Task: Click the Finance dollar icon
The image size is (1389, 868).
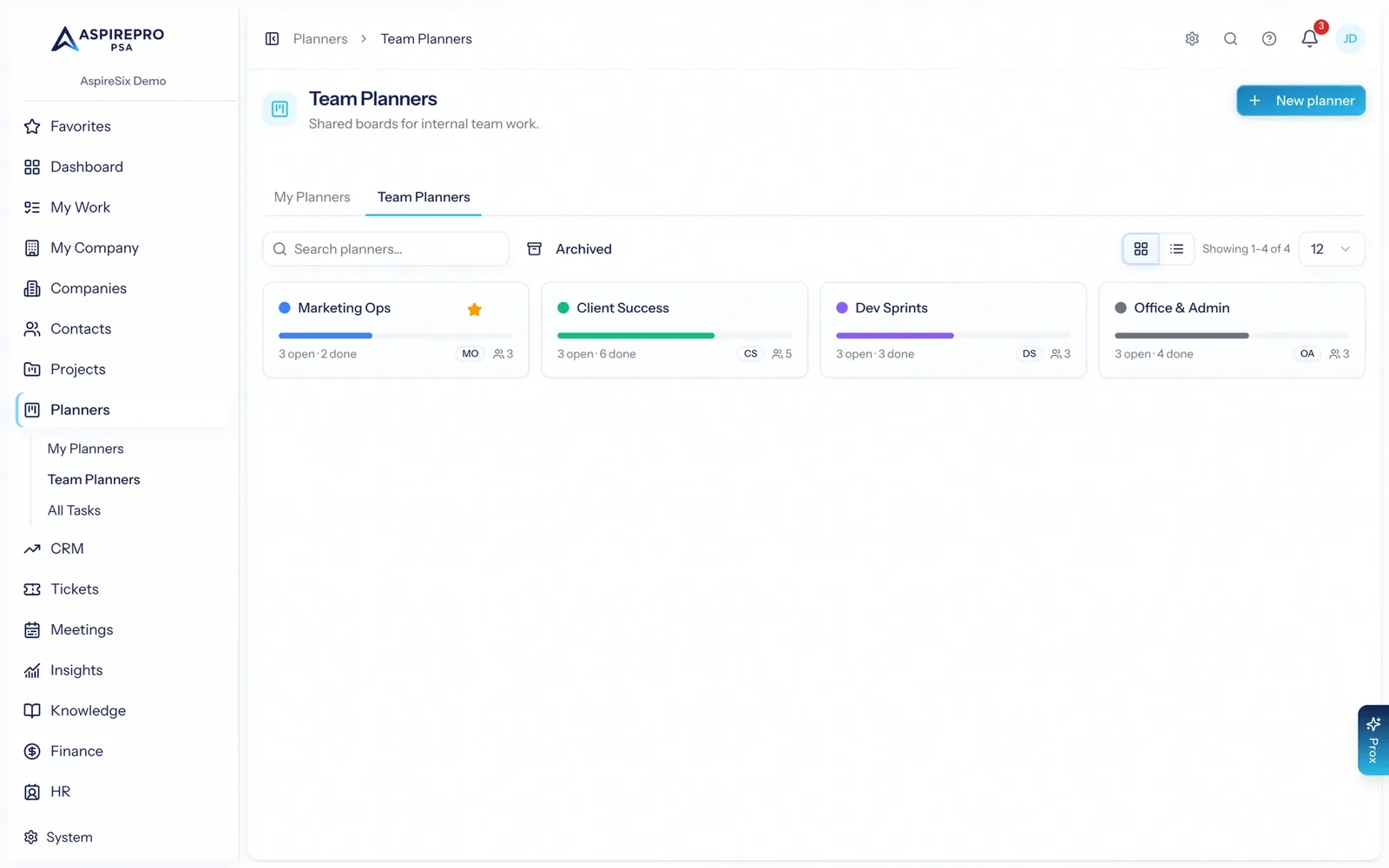Action: pos(32,752)
